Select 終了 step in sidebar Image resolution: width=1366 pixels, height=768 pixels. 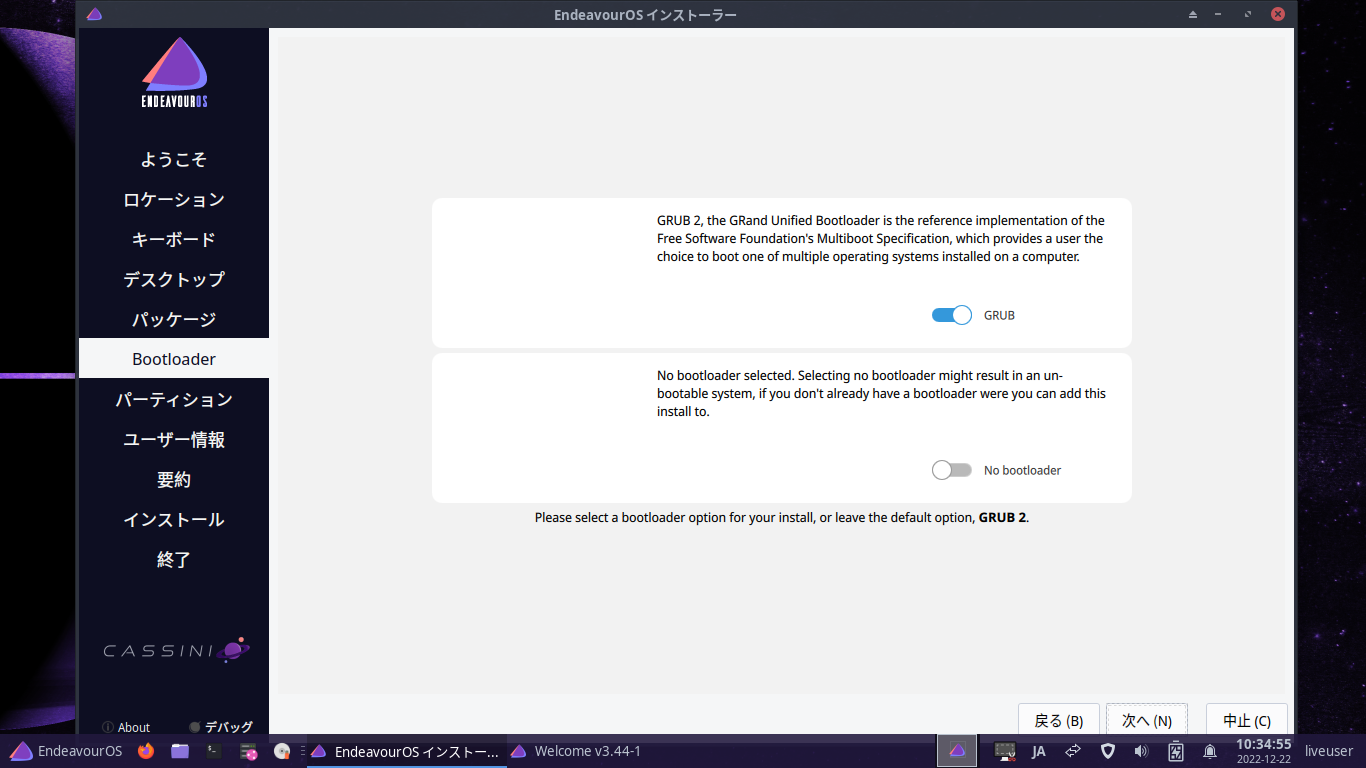[x=174, y=559]
